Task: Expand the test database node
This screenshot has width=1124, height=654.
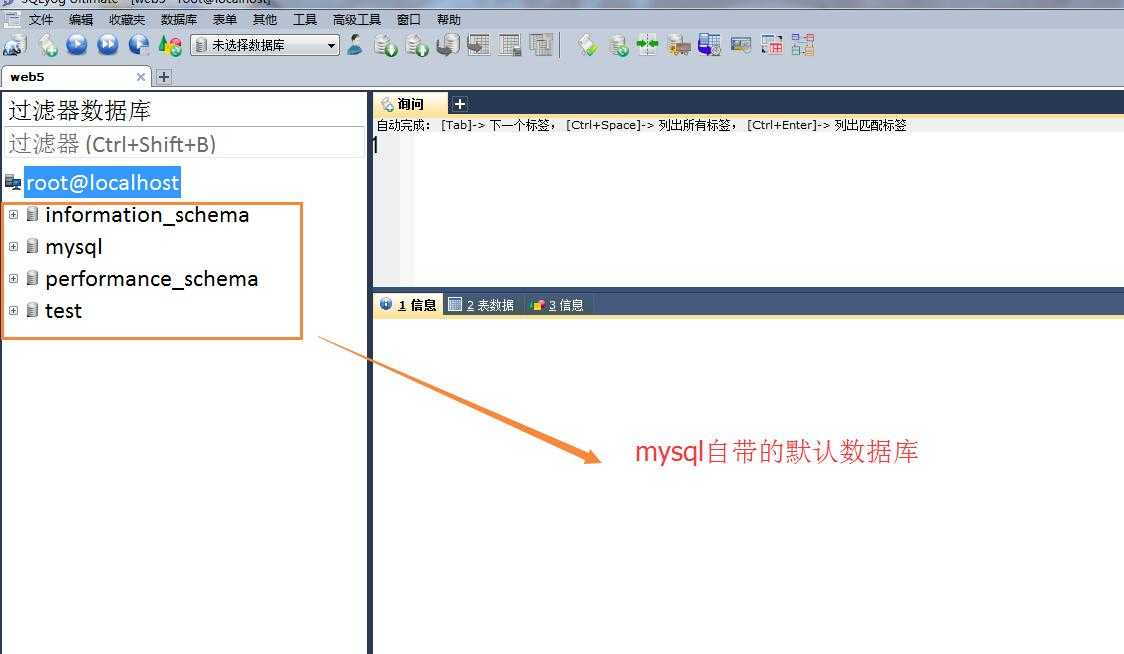Action: (x=13, y=311)
